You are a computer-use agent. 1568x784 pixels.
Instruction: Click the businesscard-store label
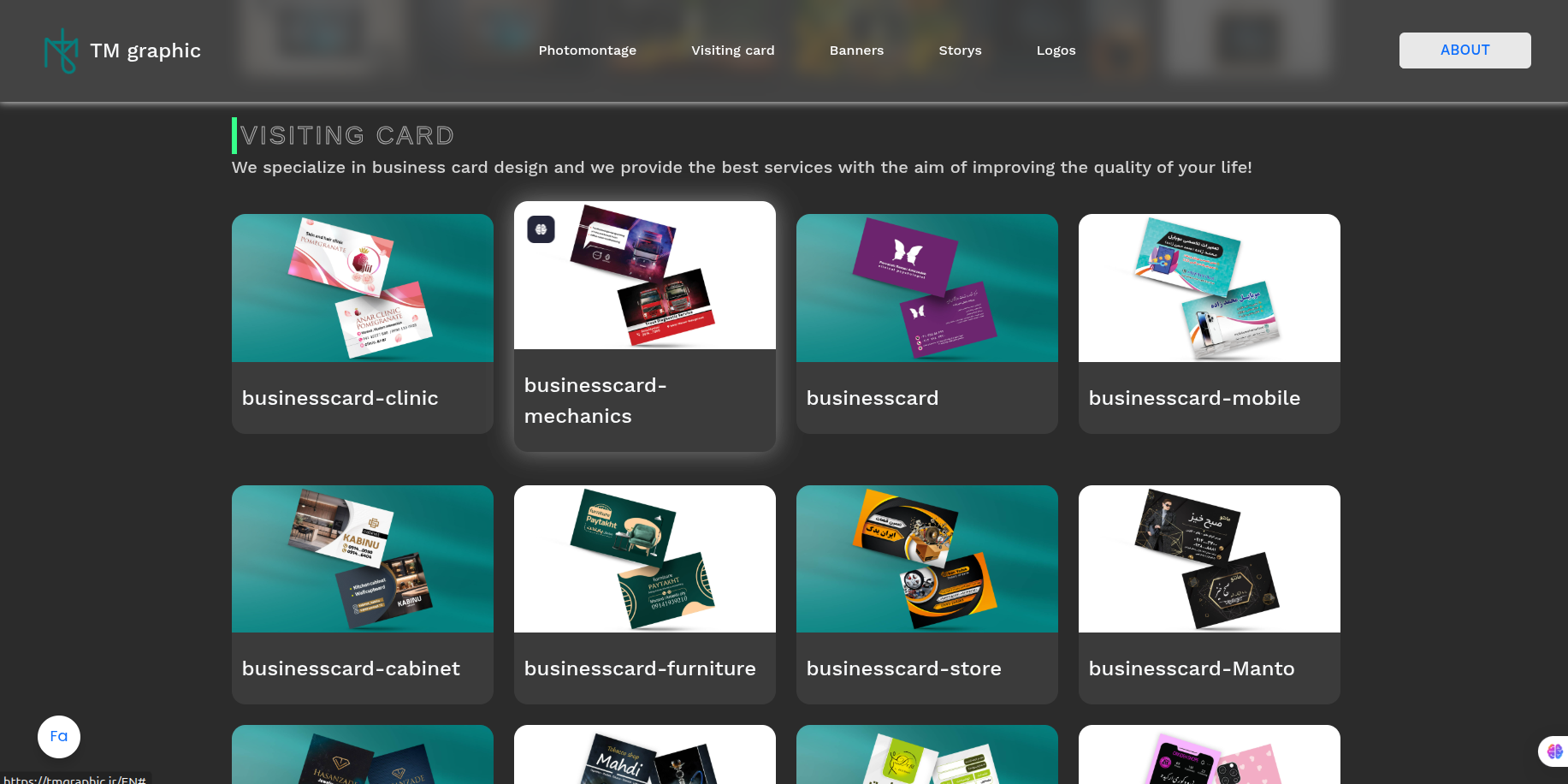coord(903,668)
